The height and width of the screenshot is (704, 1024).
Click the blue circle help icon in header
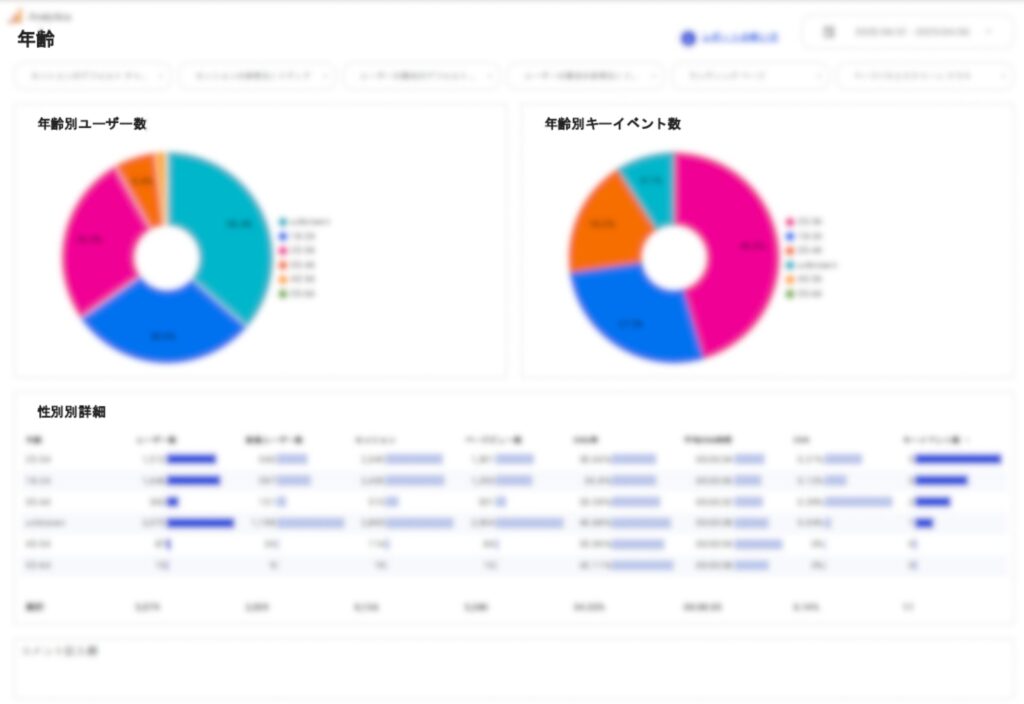coord(688,38)
